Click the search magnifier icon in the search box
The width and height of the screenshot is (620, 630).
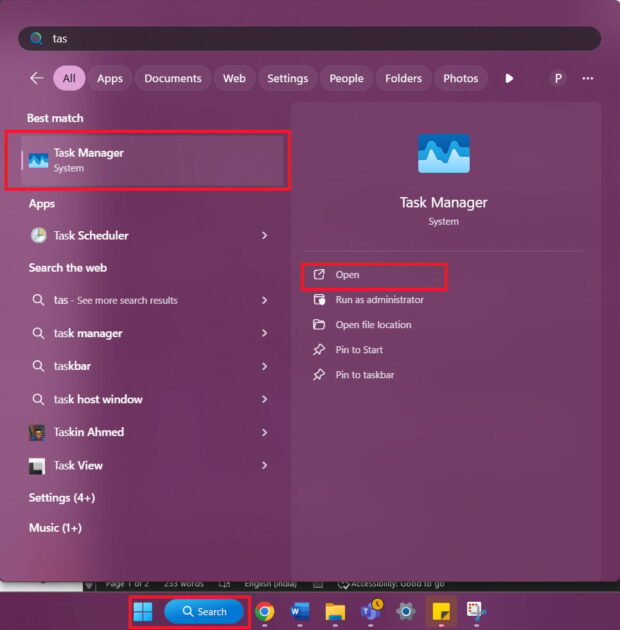click(37, 39)
